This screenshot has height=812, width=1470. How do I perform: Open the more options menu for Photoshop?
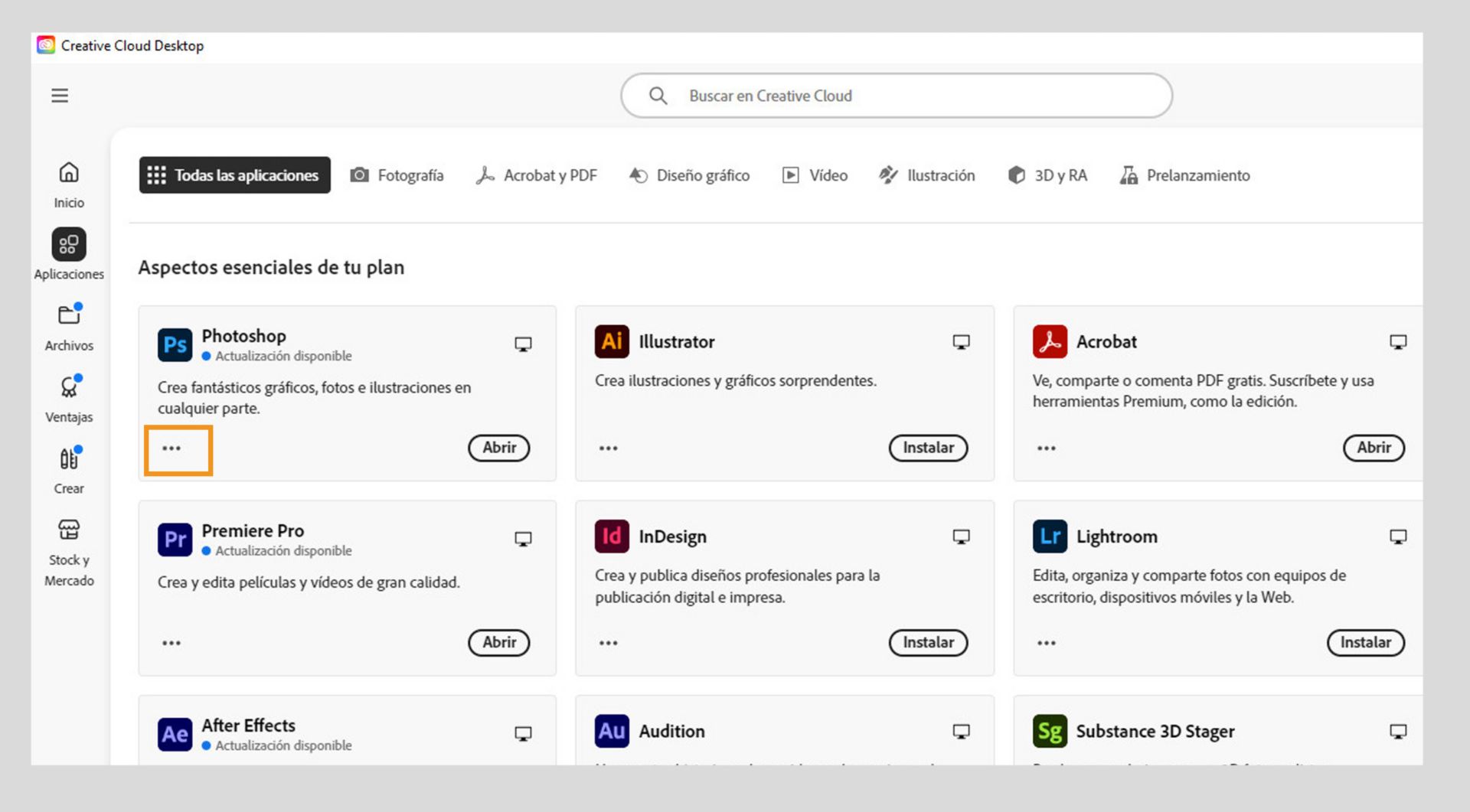(171, 448)
